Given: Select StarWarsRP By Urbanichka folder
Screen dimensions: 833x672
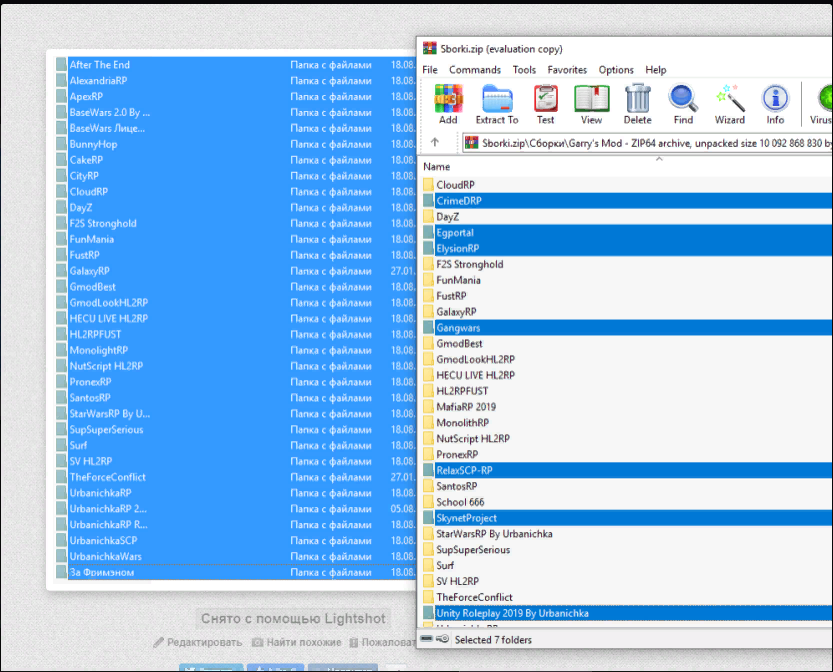Looking at the screenshot, I should pos(627,534).
